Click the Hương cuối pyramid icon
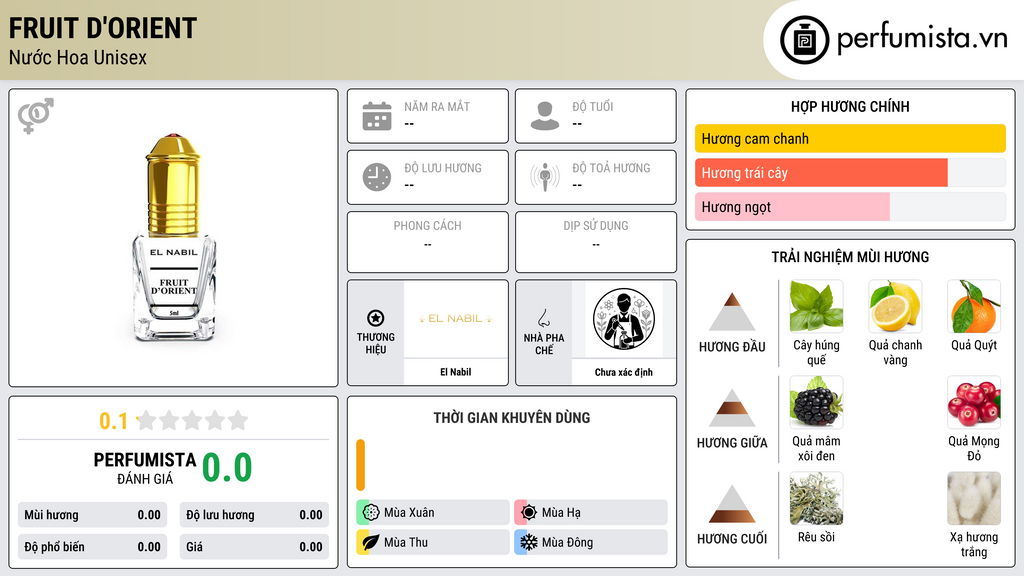The height and width of the screenshot is (576, 1024). (x=732, y=504)
